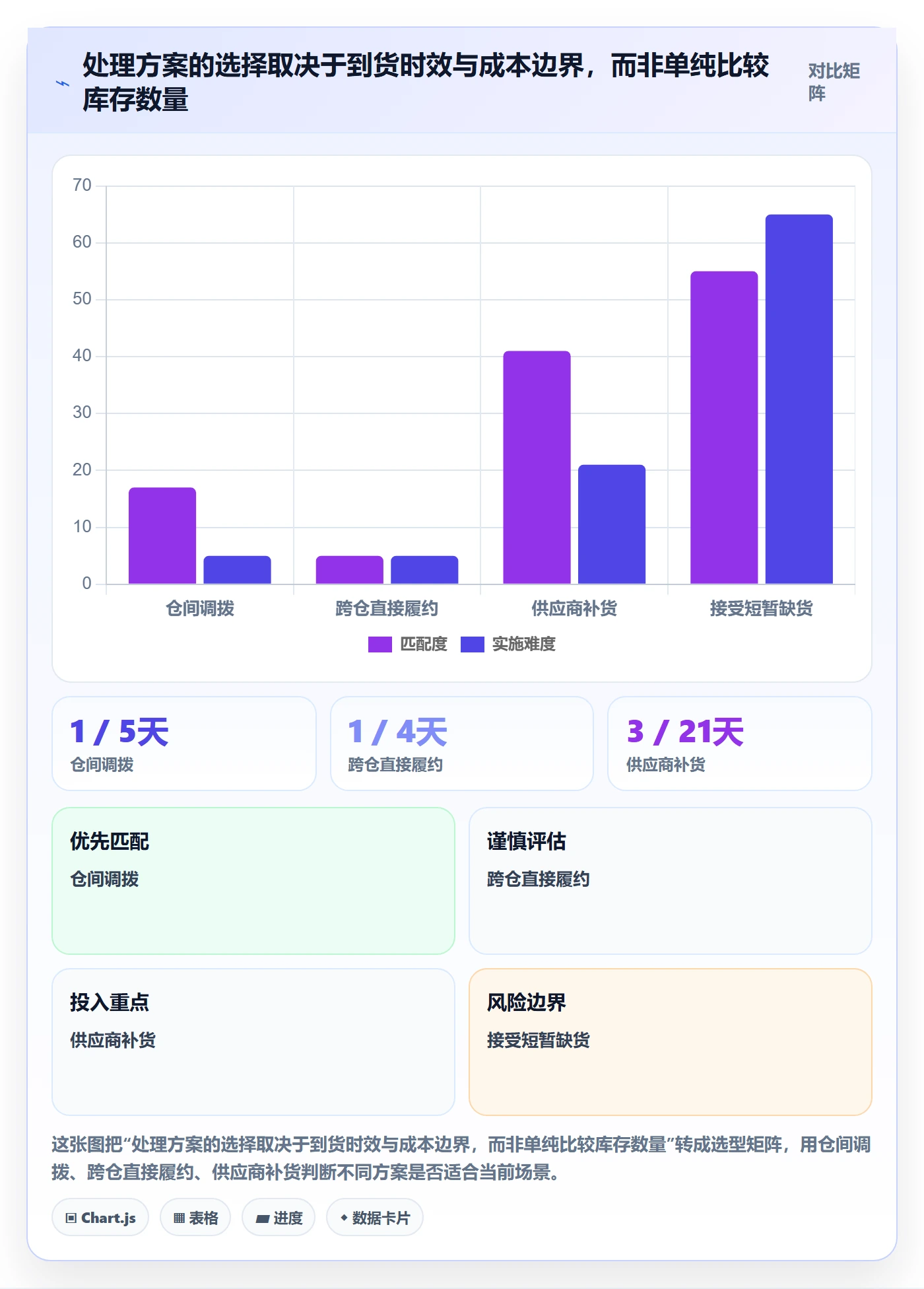This screenshot has height=1289, width=924.
Task: Click the 实施难度 legend label
Action: (524, 644)
